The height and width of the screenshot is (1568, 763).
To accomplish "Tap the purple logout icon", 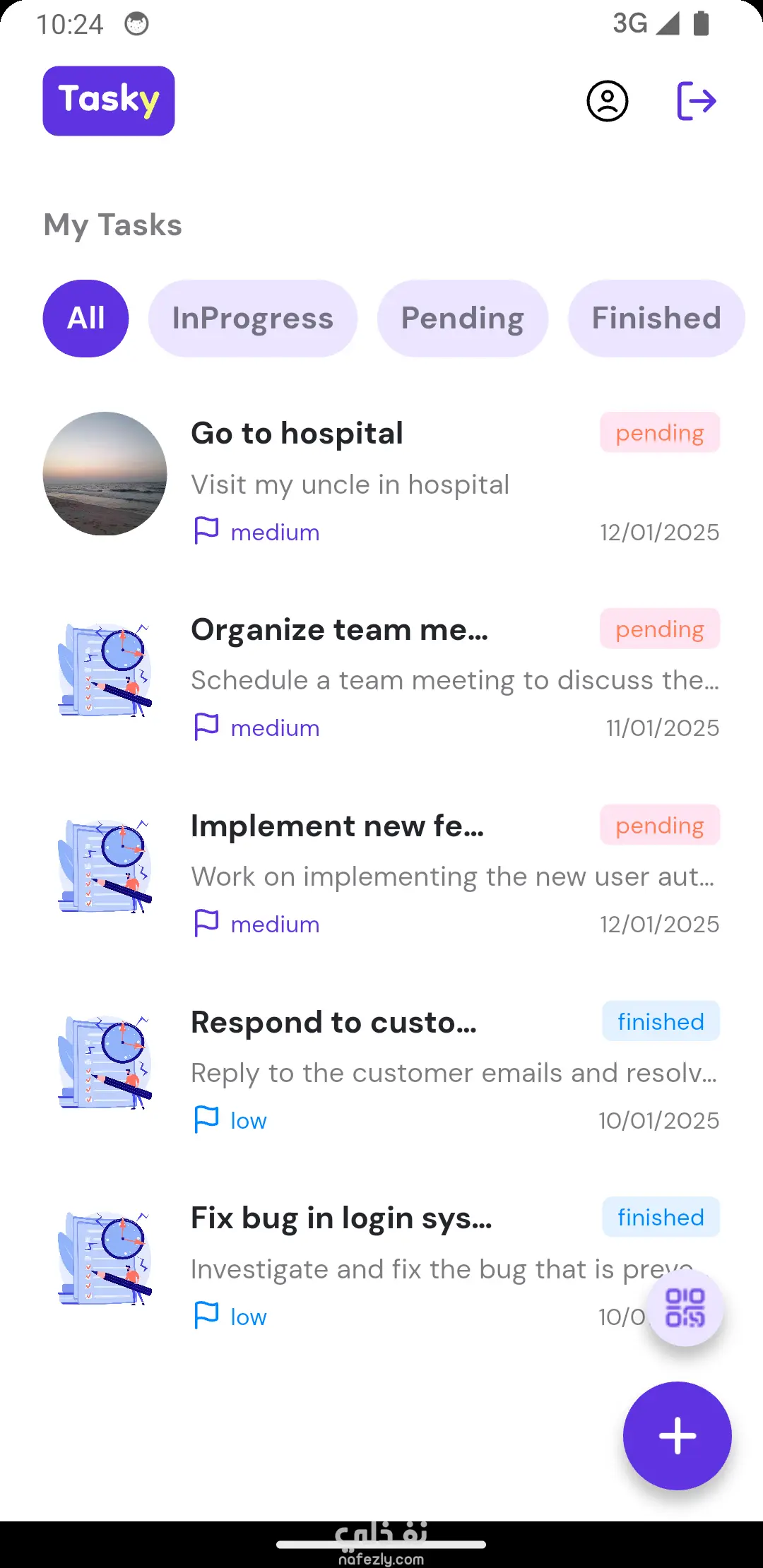I will pos(696,101).
